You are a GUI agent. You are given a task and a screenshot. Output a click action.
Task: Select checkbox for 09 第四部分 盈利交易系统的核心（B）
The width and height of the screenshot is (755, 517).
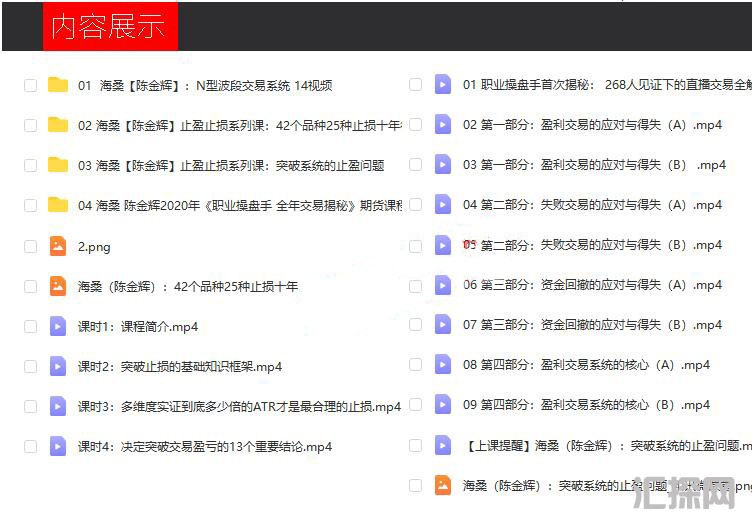[415, 405]
